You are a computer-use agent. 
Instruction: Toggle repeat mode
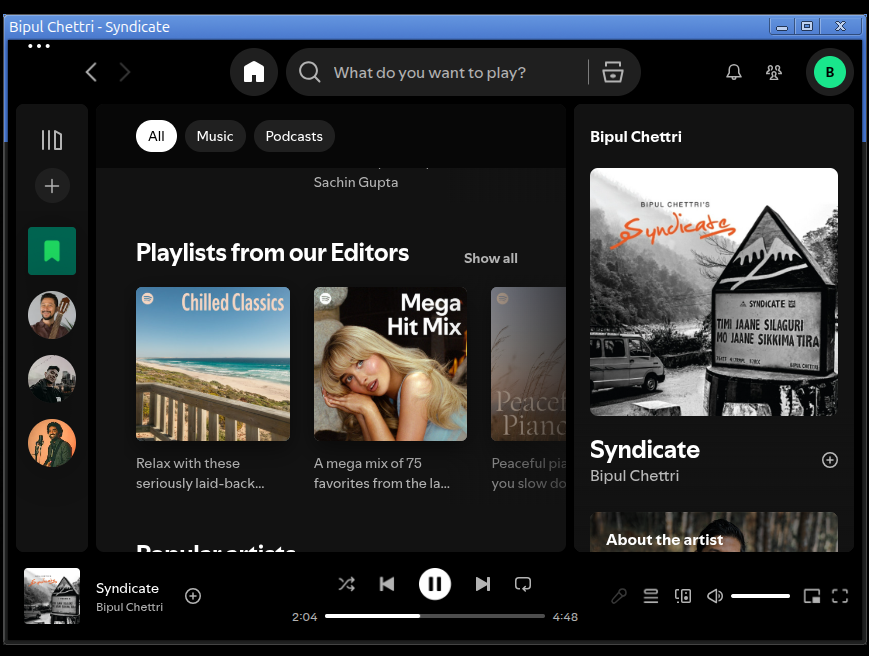point(523,584)
